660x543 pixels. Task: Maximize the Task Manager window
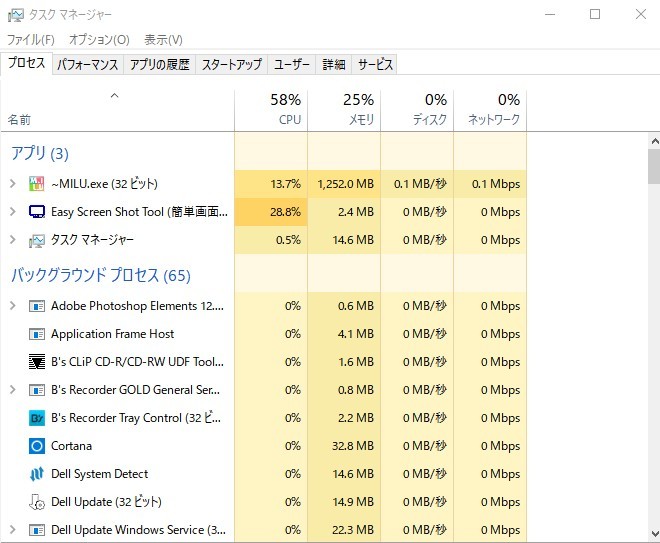coord(595,14)
